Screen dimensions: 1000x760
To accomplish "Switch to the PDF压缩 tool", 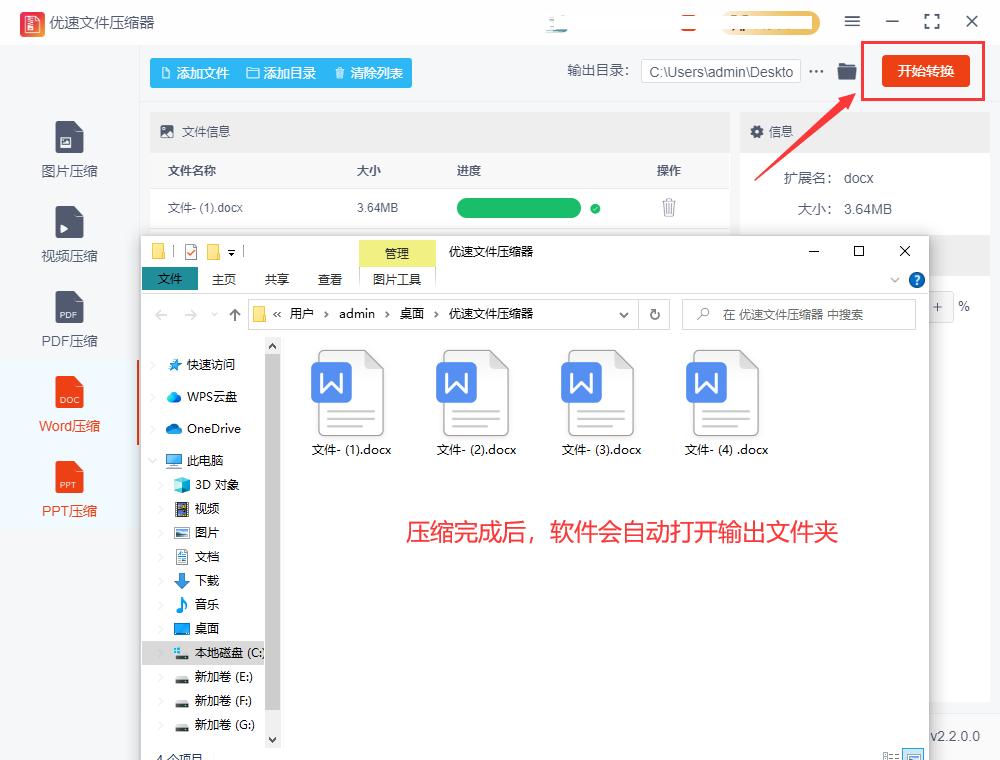I will point(69,318).
